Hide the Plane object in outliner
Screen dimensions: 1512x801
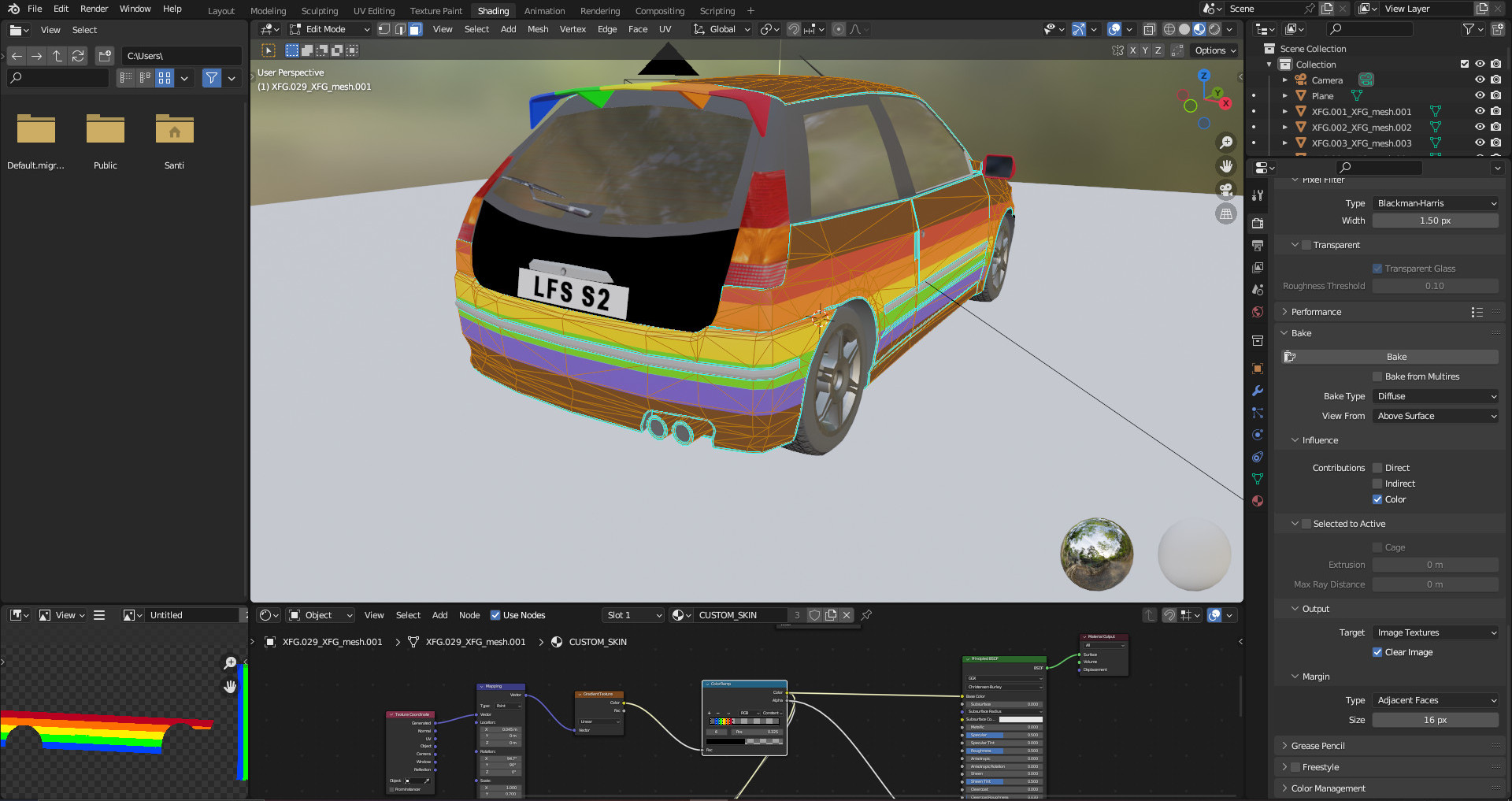(1480, 95)
